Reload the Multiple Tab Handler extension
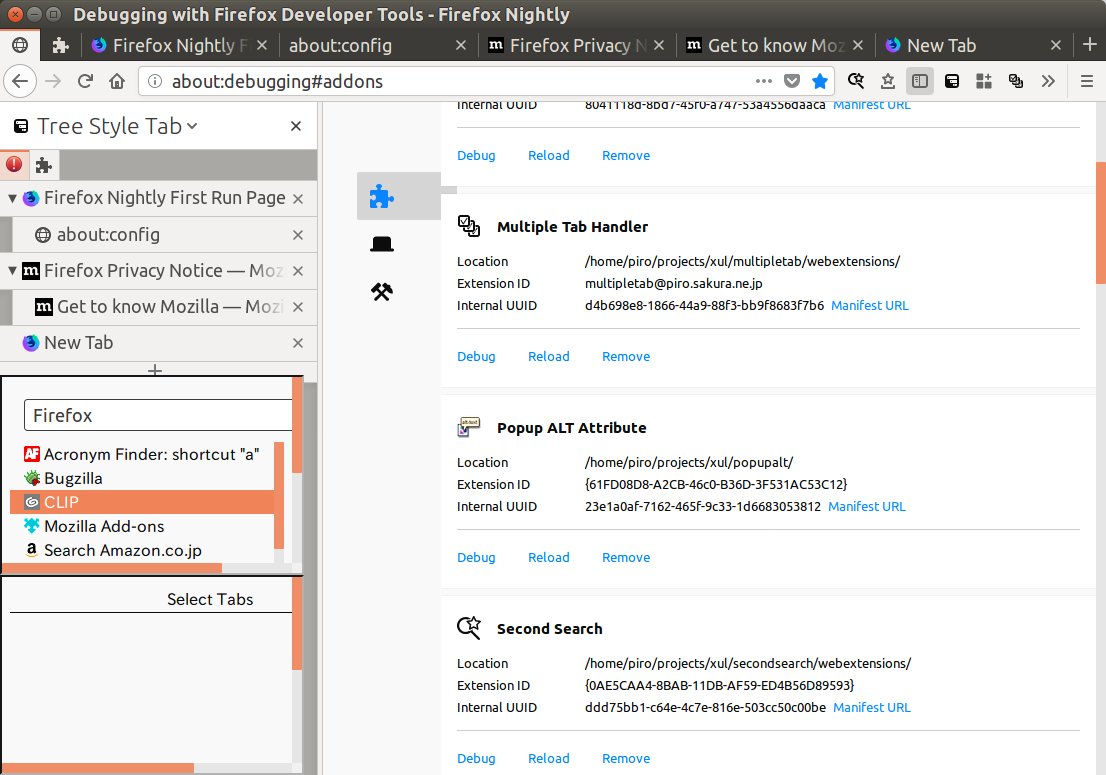This screenshot has width=1106, height=775. tap(549, 357)
